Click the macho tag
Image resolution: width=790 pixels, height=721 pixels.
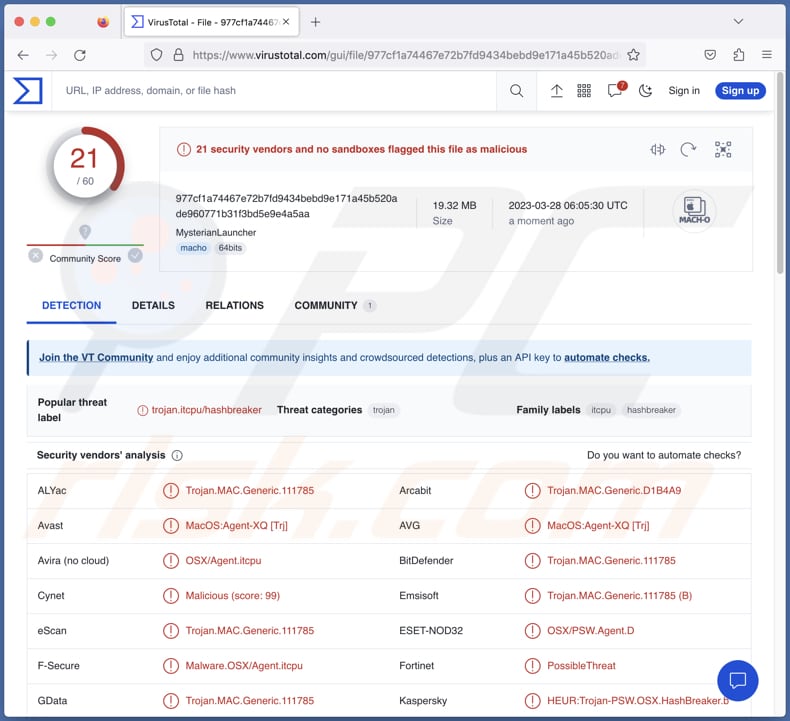[193, 248]
